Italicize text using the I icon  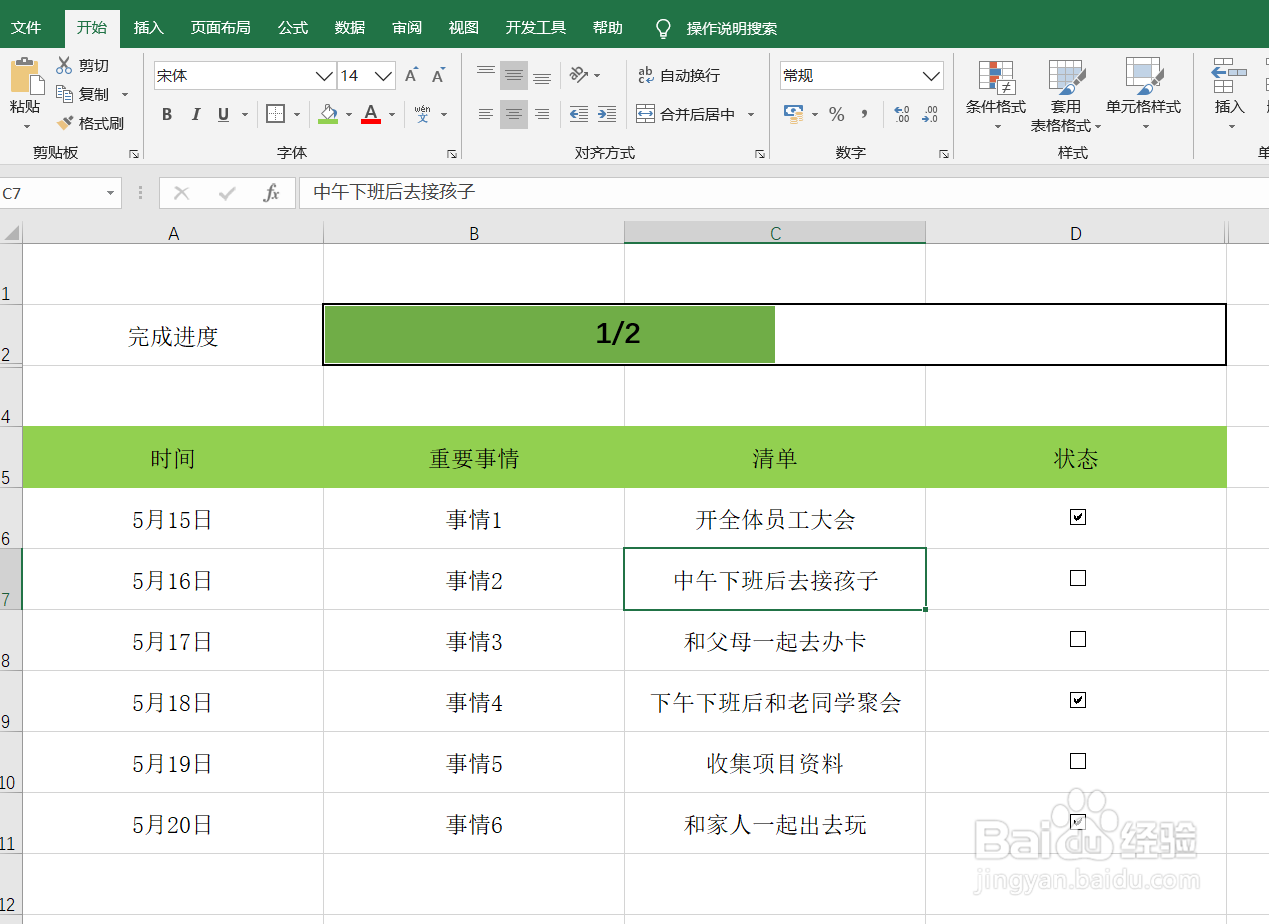coord(195,114)
